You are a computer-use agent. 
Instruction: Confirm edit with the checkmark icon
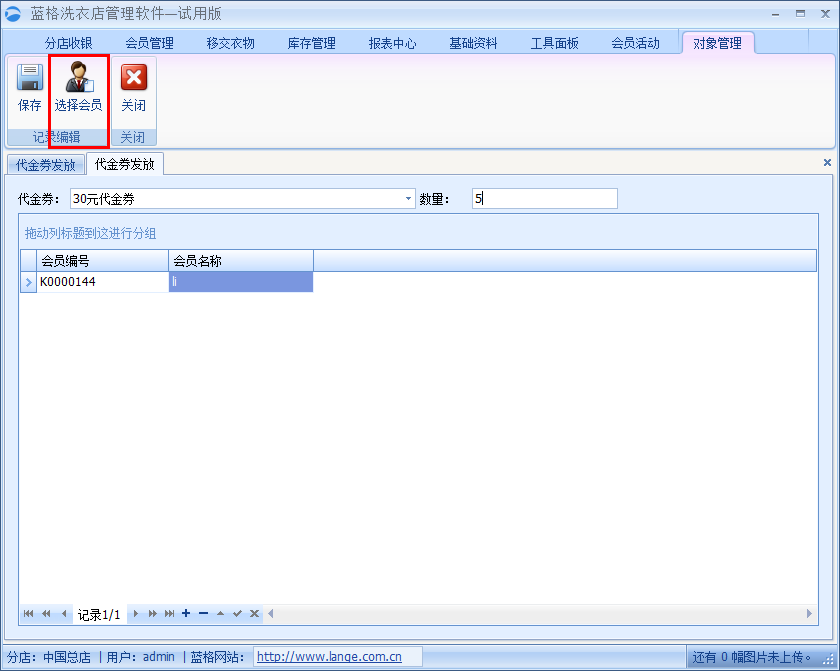click(x=237, y=614)
